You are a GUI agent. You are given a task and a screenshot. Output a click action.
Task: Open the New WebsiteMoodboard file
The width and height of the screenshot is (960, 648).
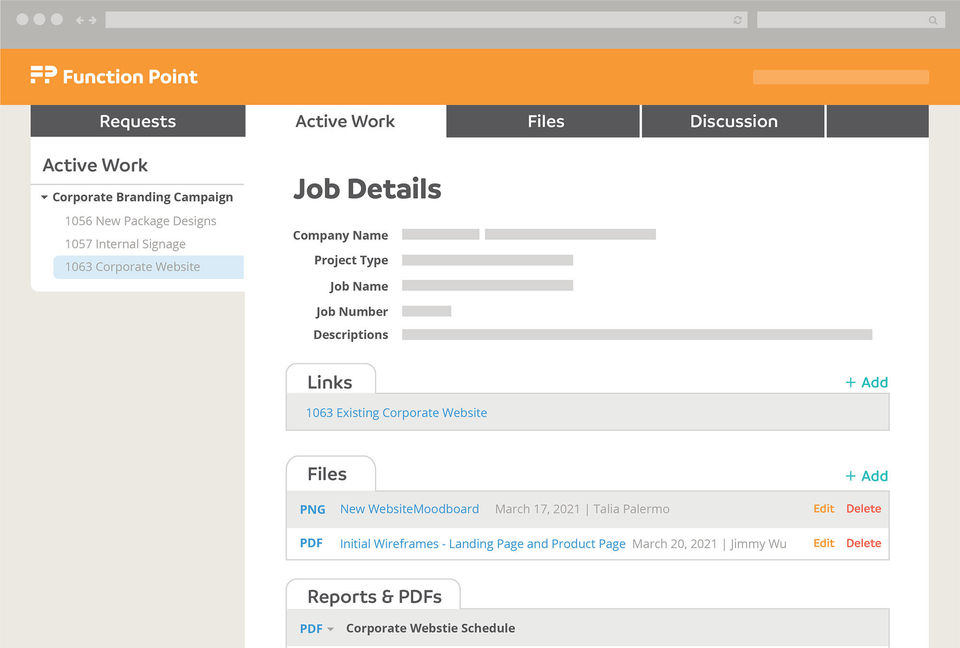click(x=409, y=509)
